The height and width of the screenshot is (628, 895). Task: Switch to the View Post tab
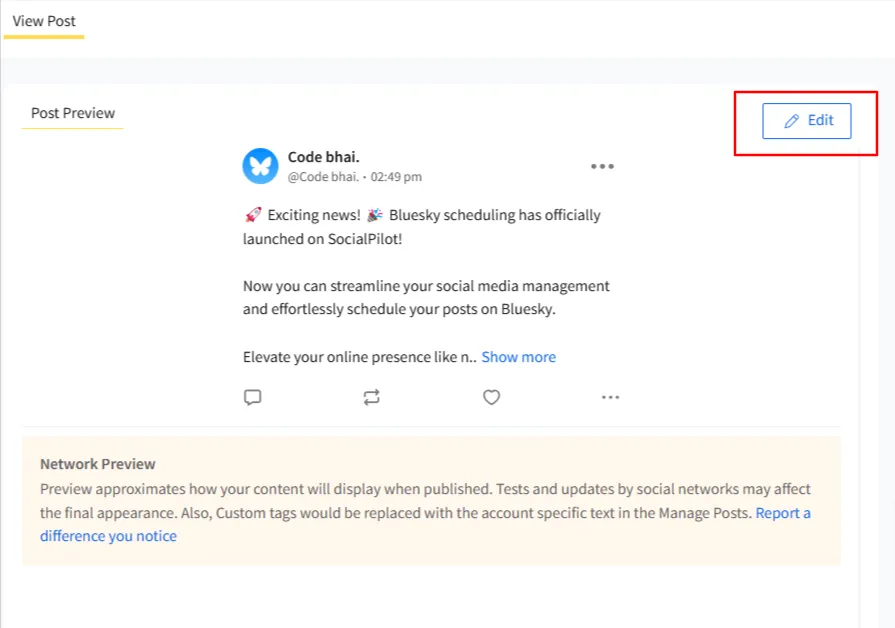tap(44, 20)
